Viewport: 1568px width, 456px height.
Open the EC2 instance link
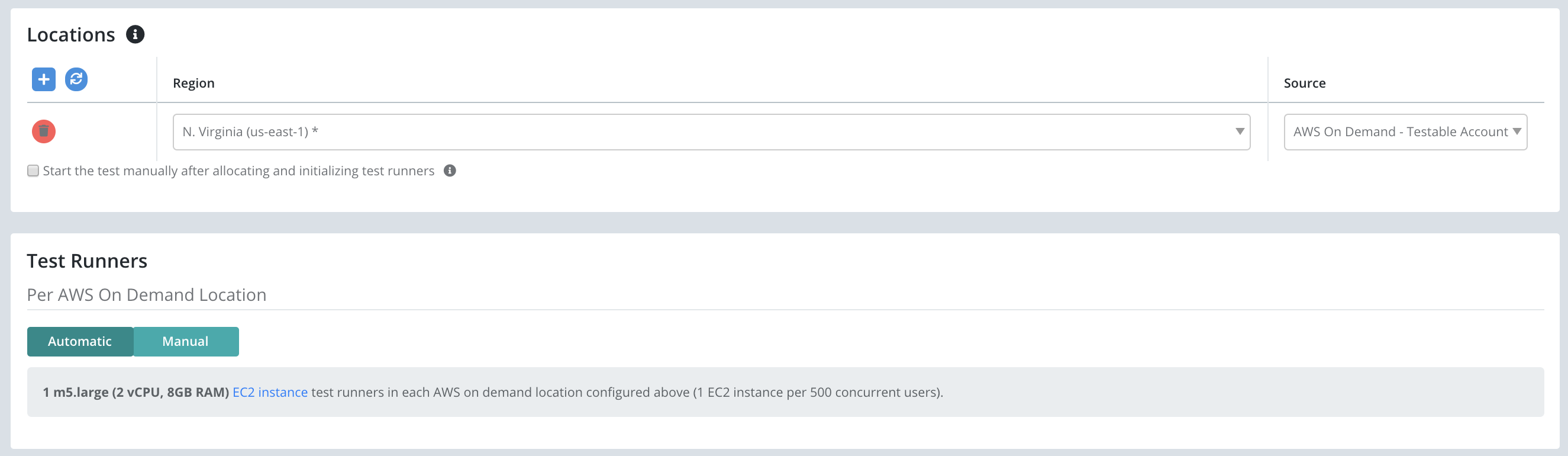pyautogui.click(x=270, y=392)
